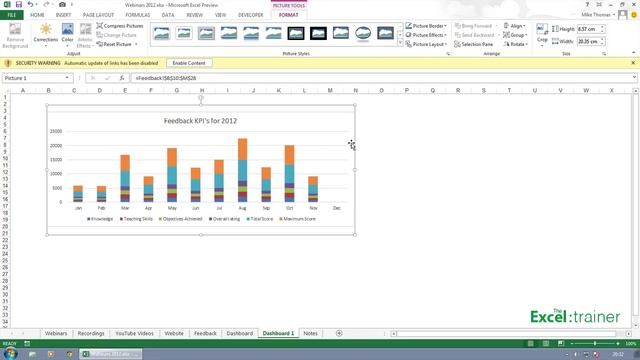This screenshot has width=640, height=360.
Task: Open the Align dropdown
Action: pos(515,26)
